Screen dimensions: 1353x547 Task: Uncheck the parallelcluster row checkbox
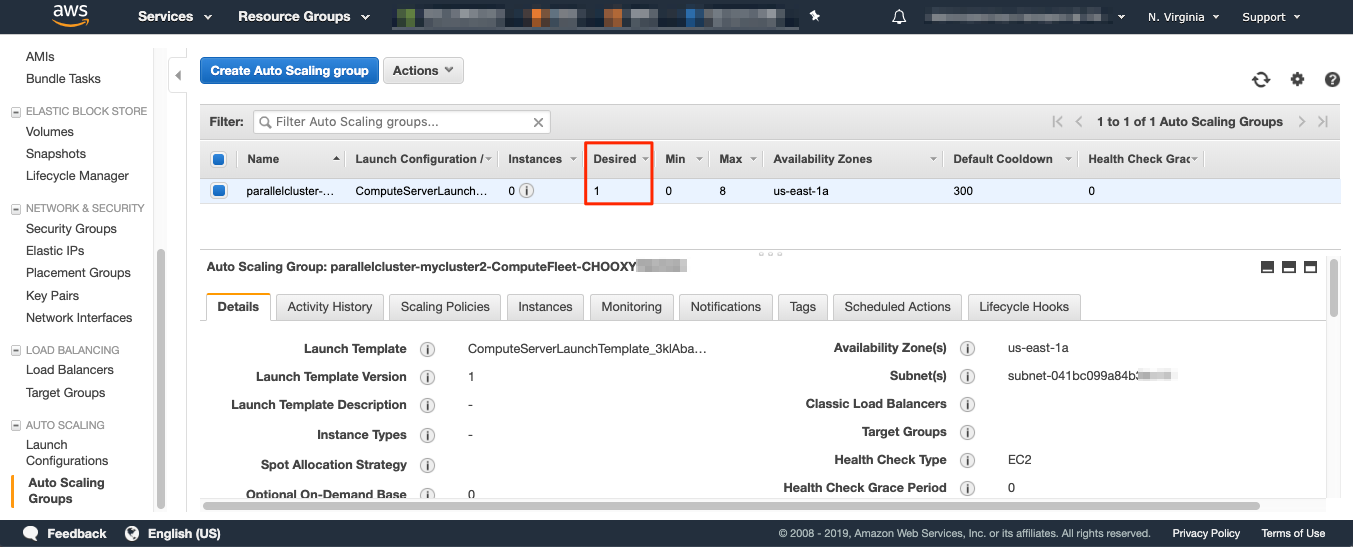pos(219,190)
